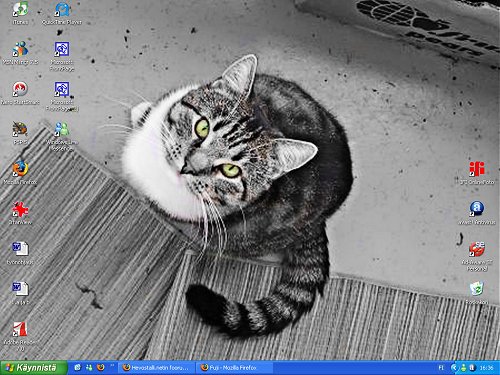Click the Firefox quick launch icon

[x=100, y=367]
